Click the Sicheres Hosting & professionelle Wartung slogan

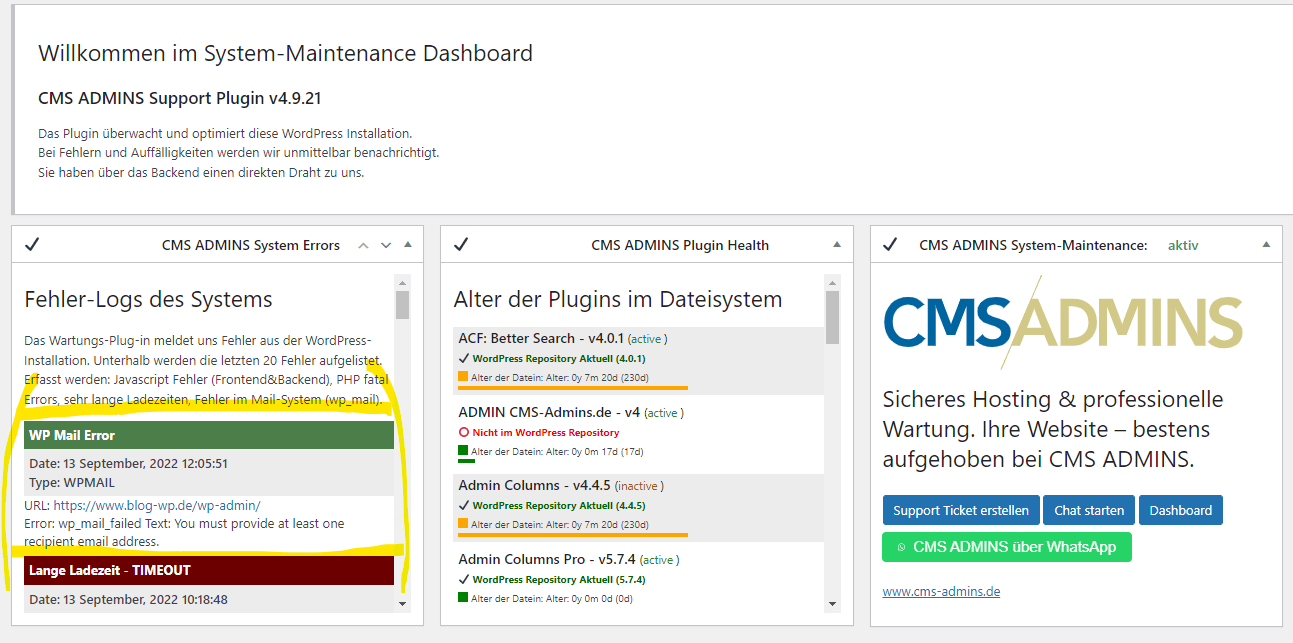click(x=1053, y=430)
